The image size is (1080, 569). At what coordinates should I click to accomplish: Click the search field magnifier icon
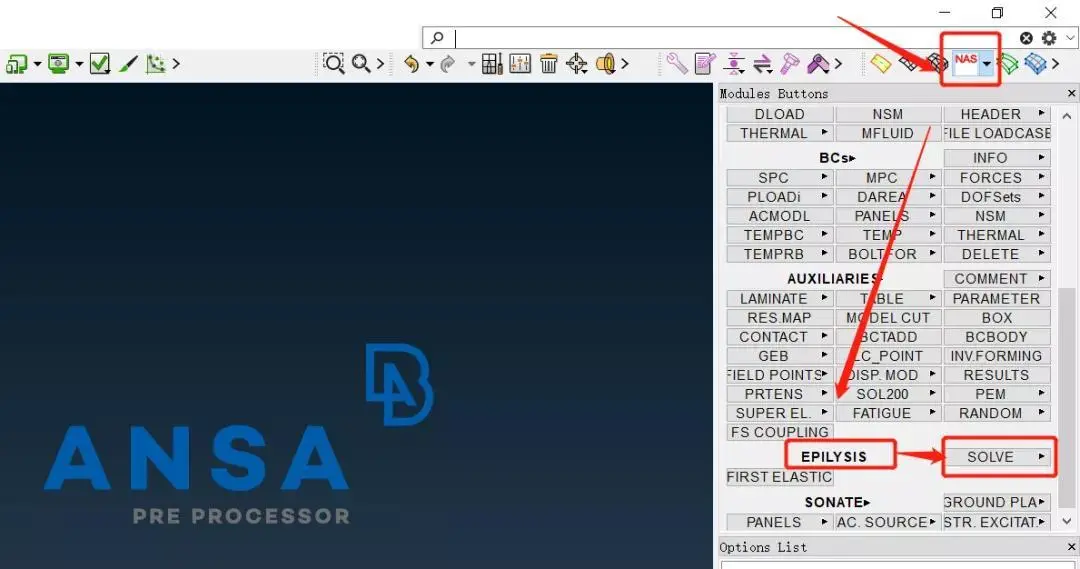coord(437,37)
